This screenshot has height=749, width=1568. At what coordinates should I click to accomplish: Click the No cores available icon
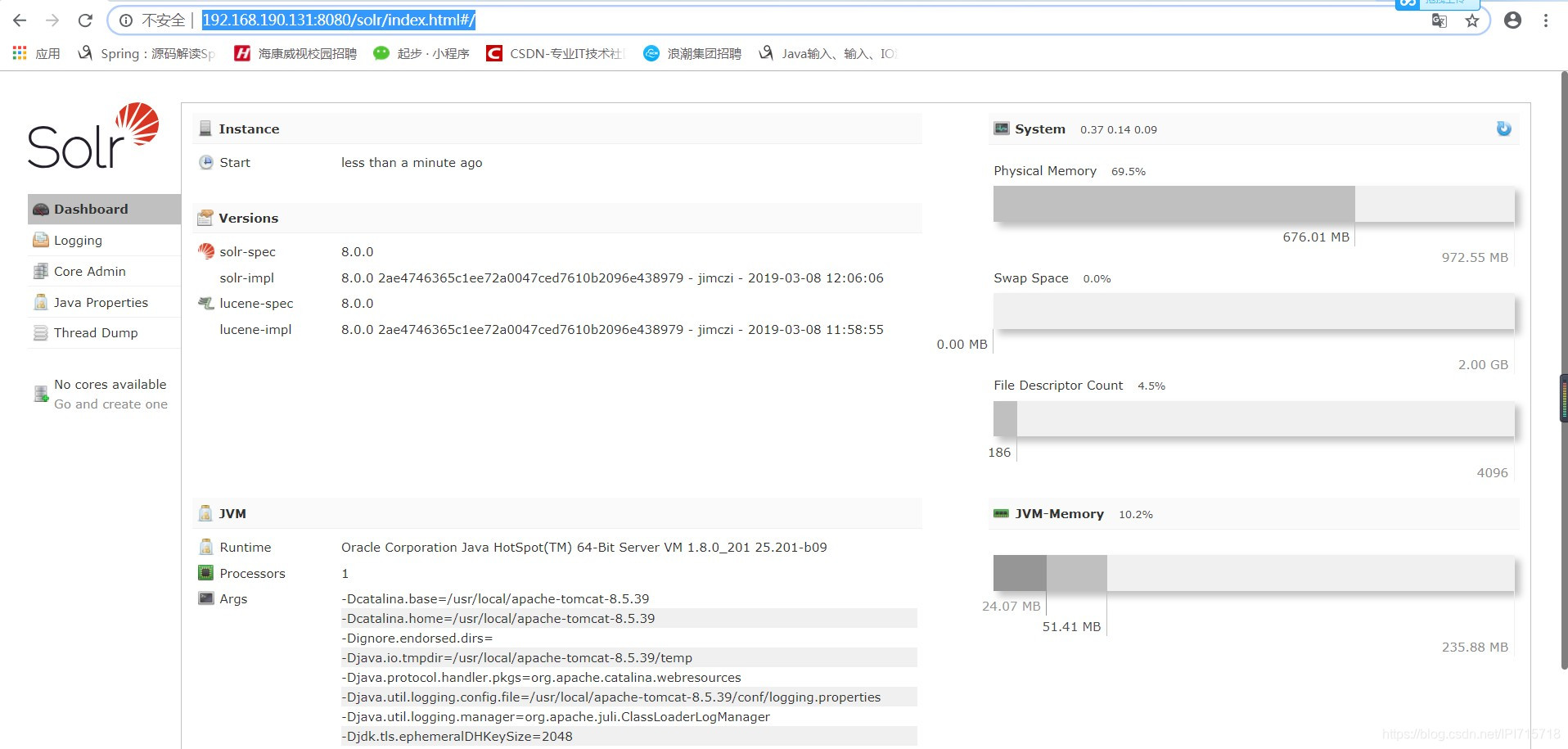(41, 394)
